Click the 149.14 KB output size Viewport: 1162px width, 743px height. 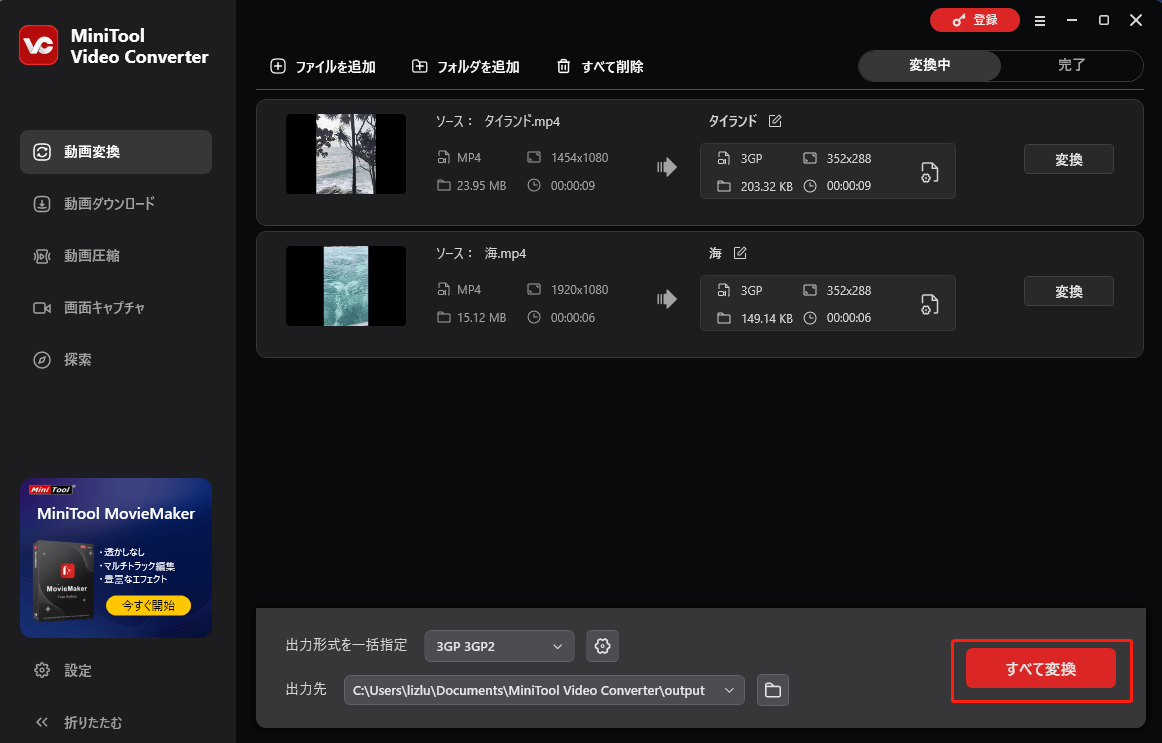pyautogui.click(x=766, y=318)
